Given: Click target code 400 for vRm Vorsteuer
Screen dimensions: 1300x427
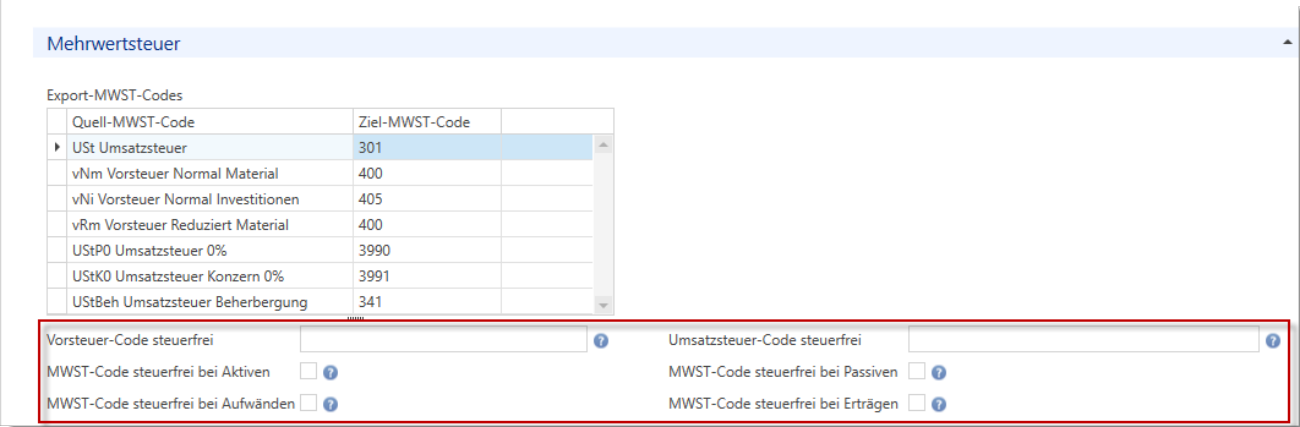Looking at the screenshot, I should tap(427, 226).
